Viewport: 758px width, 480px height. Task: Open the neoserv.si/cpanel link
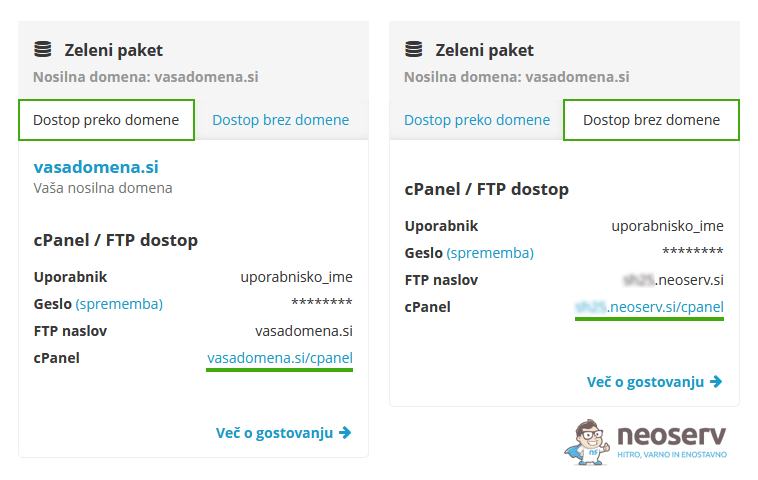[x=650, y=306]
